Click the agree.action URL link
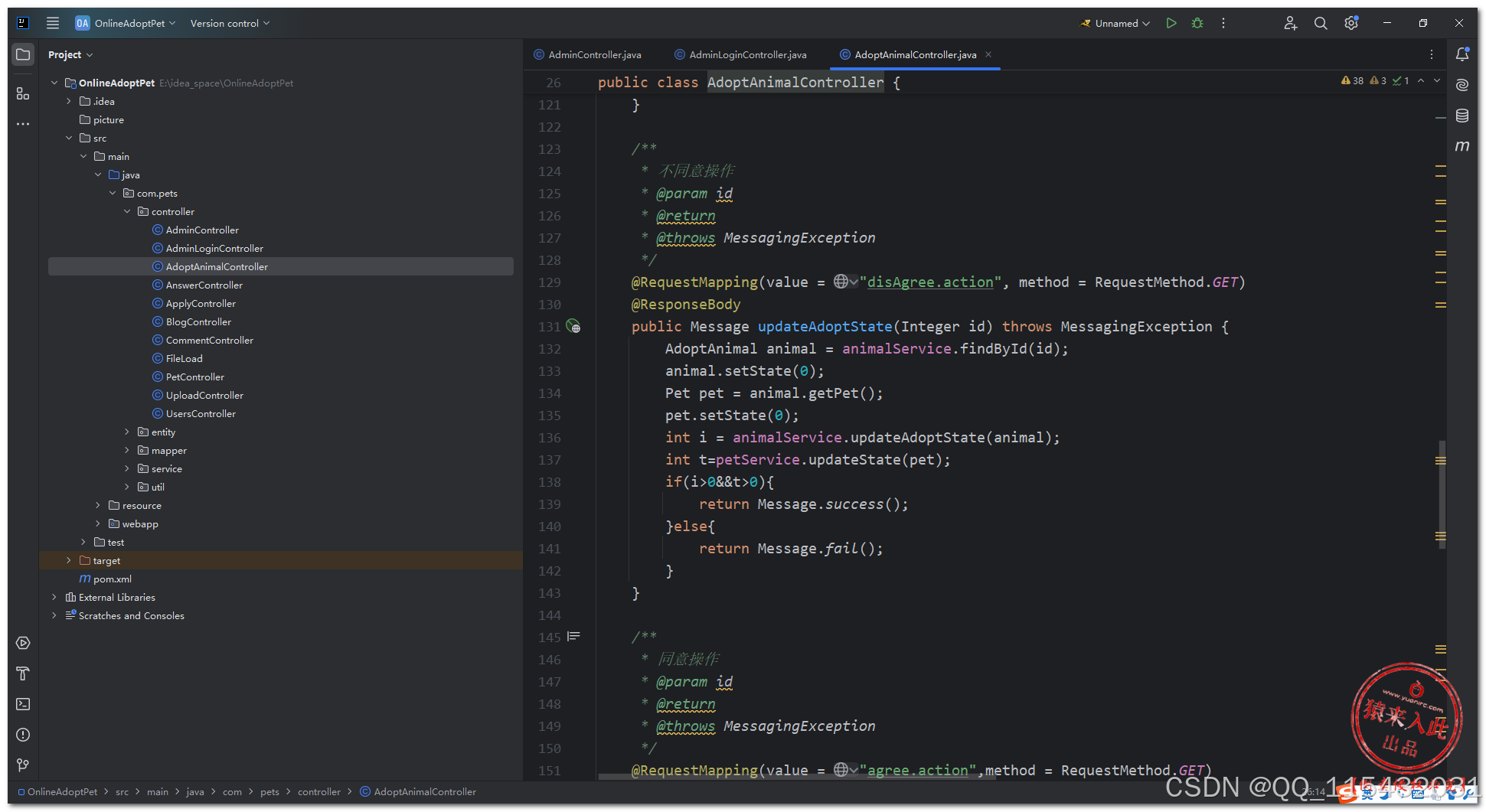The height and width of the screenshot is (812, 1486). click(917, 771)
